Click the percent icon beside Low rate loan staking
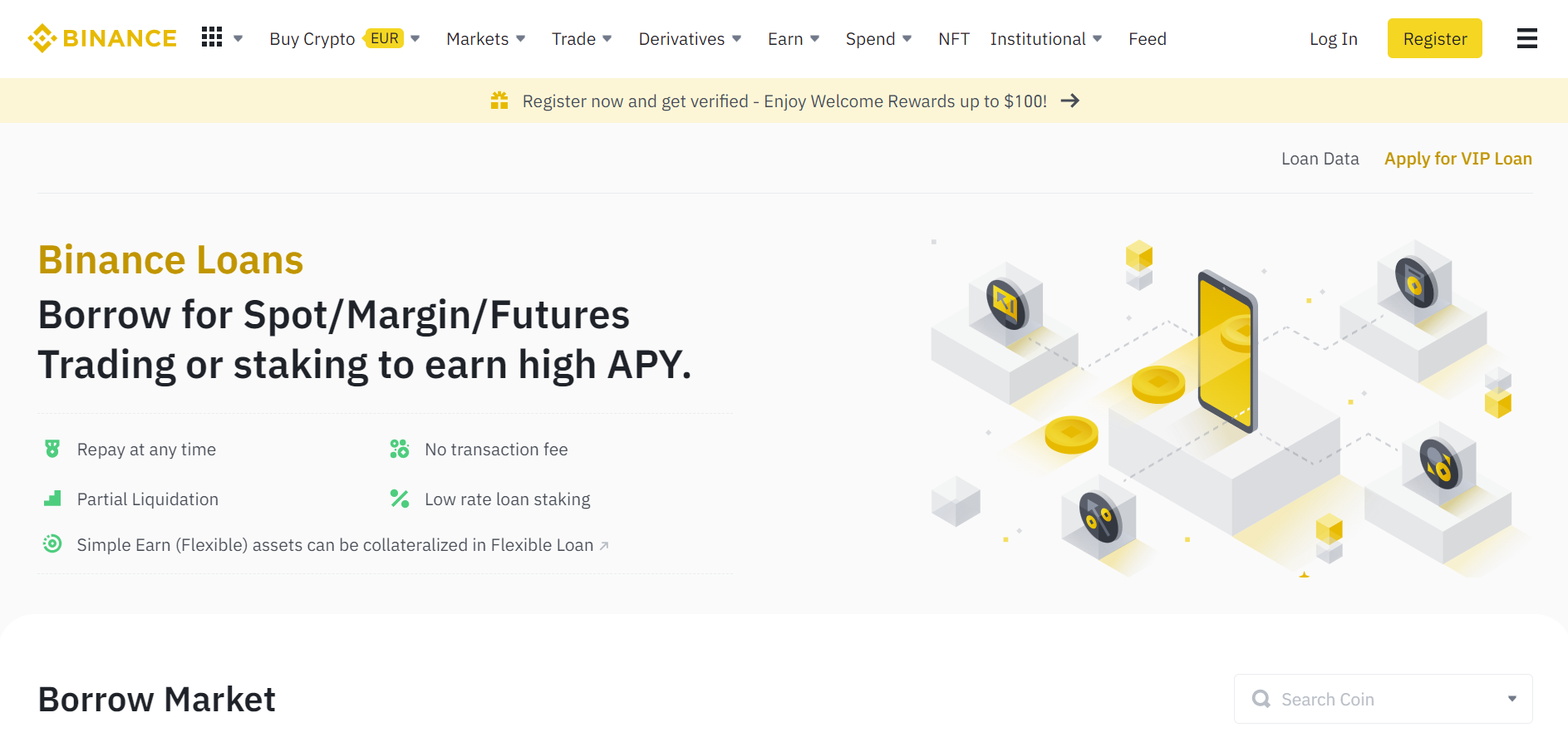 coord(399,499)
